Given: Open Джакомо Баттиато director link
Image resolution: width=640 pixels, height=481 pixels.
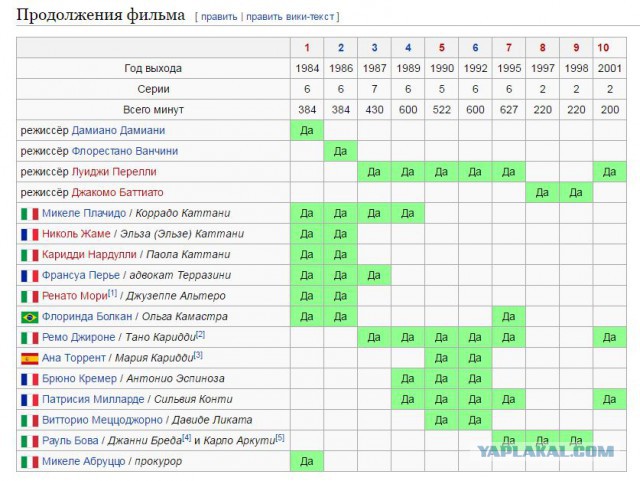Looking at the screenshot, I should (x=118, y=192).
